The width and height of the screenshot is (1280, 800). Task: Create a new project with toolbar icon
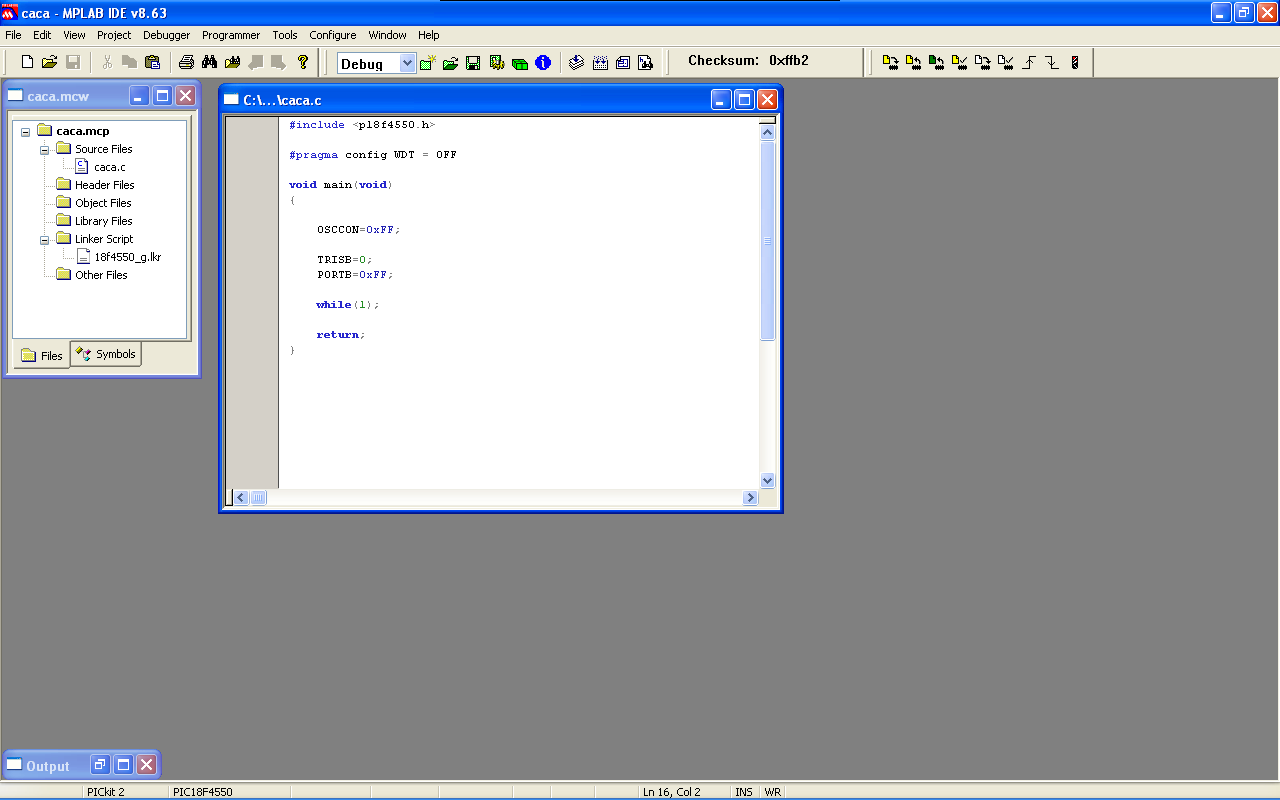click(x=428, y=63)
